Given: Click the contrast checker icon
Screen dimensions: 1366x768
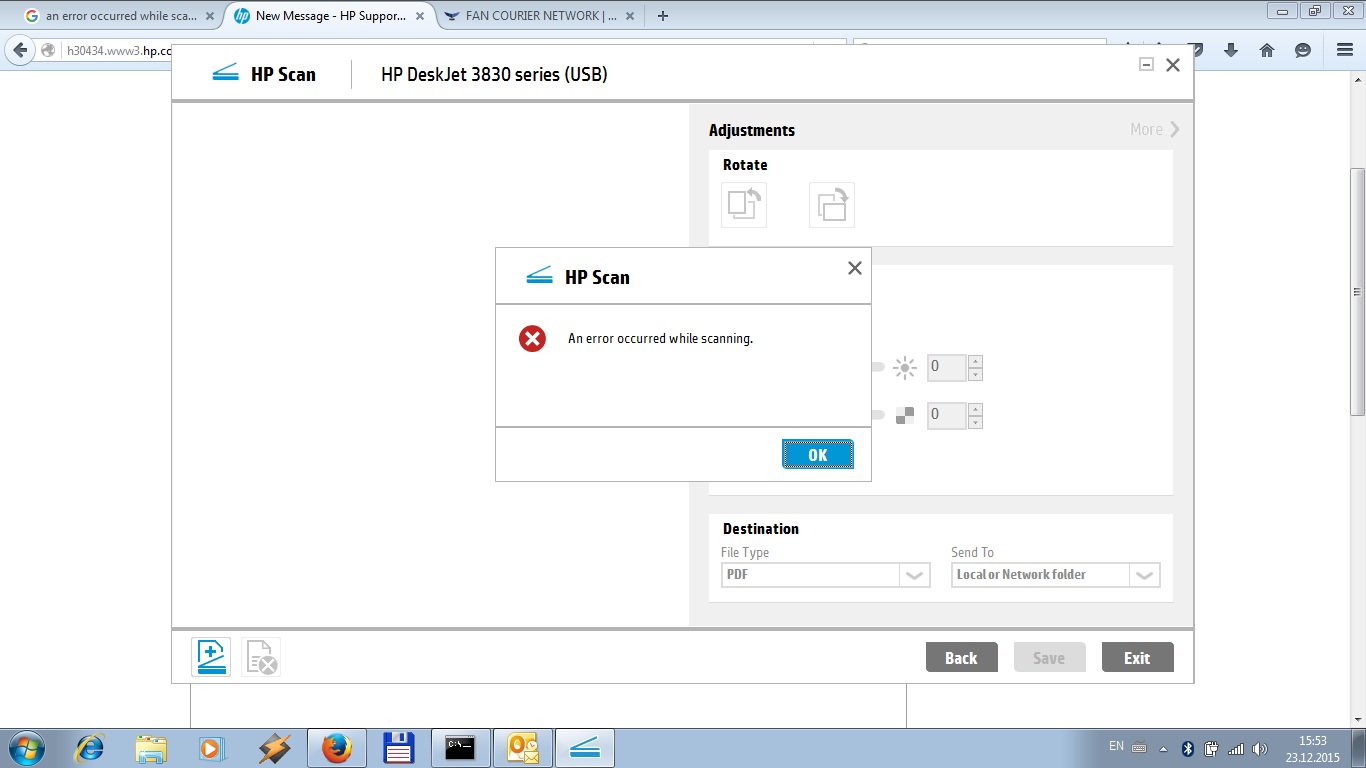Looking at the screenshot, I should pos(905,415).
